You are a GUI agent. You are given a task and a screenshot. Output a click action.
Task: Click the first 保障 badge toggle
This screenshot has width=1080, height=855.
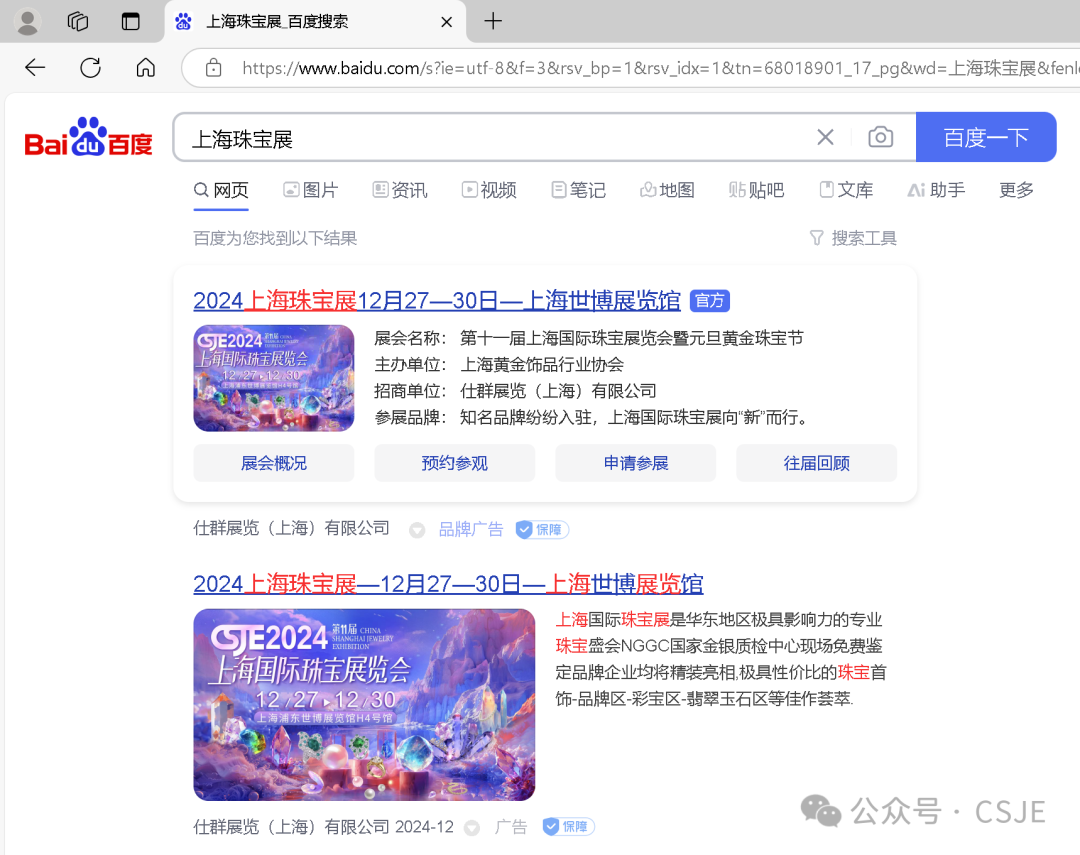pos(541,529)
